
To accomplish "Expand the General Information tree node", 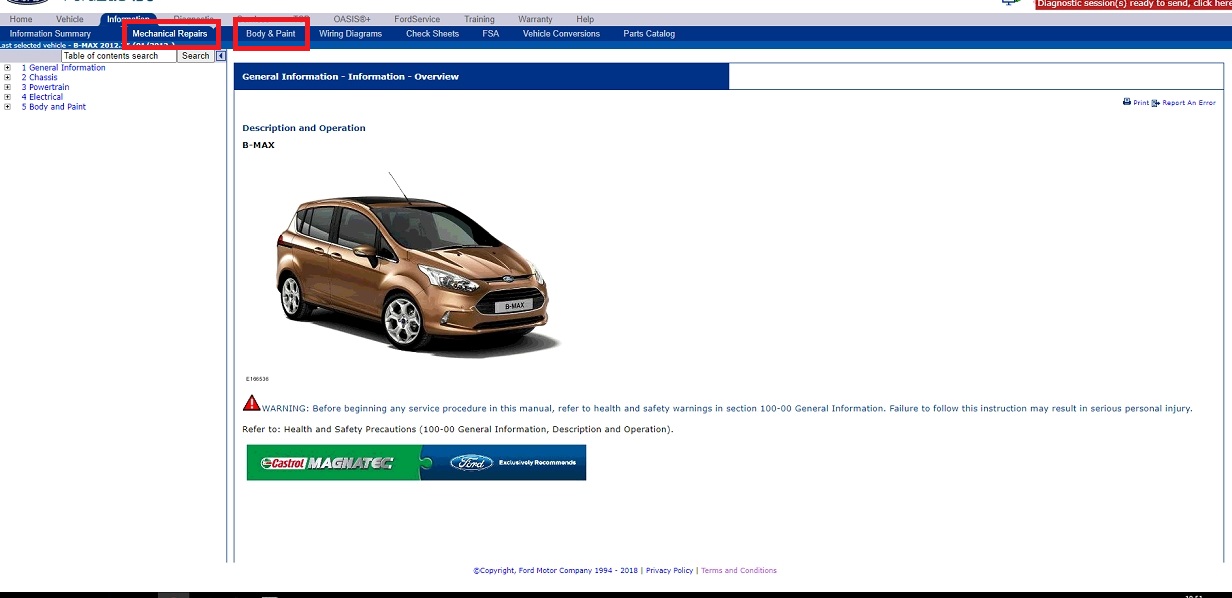I will 8,68.
